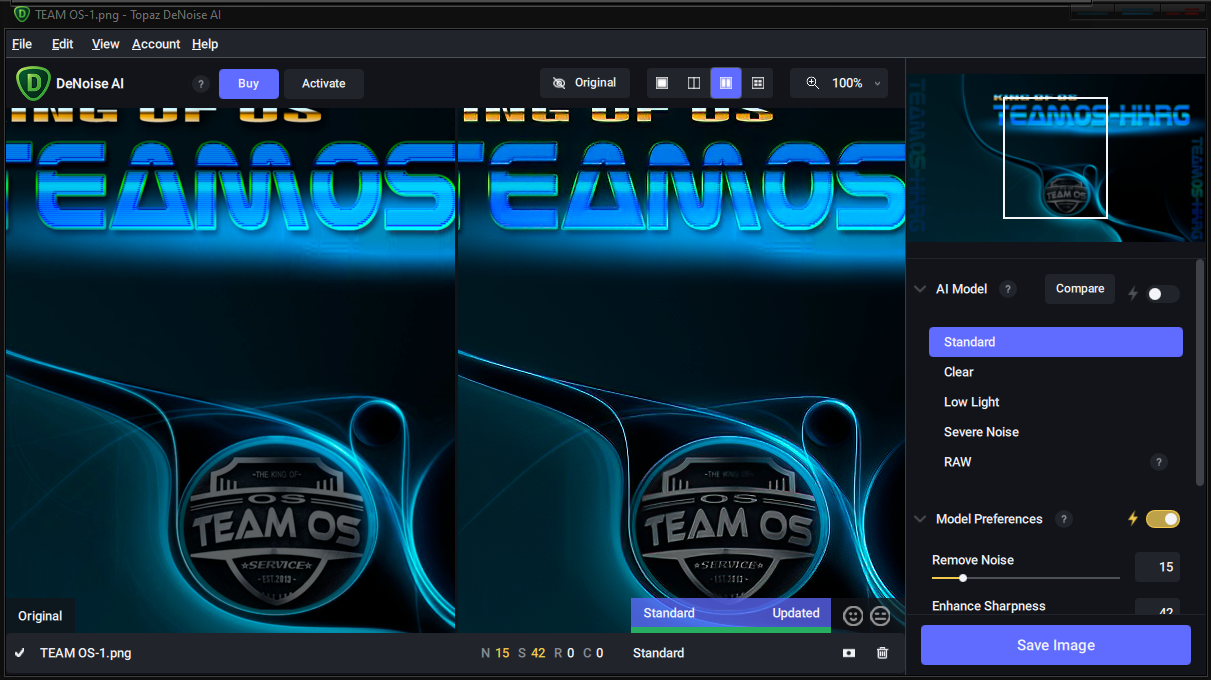This screenshot has height=680, width=1211.
Task: Open AI Model help tooltip icon
Action: [1008, 289]
